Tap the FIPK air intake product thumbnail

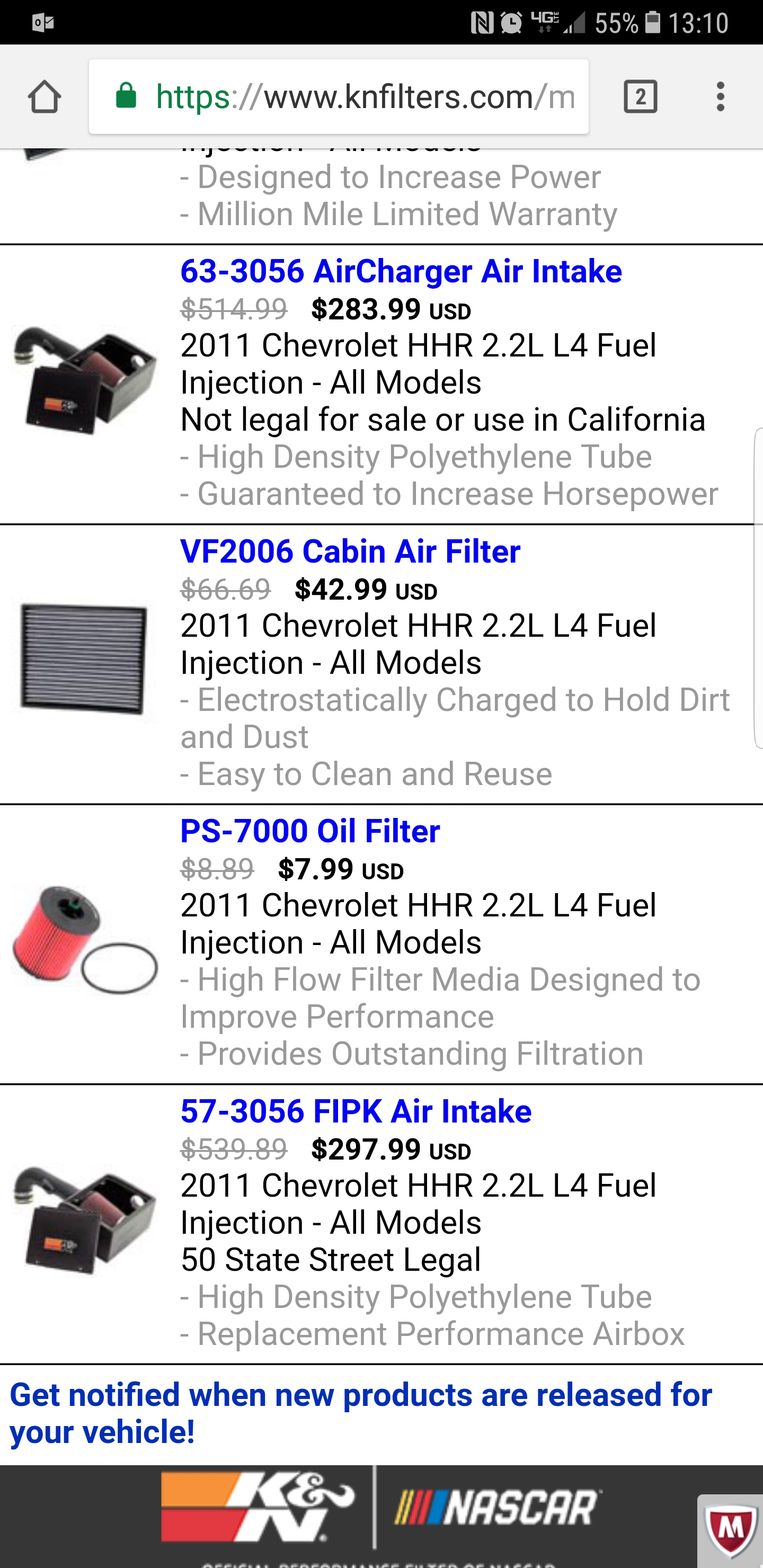click(85, 1218)
